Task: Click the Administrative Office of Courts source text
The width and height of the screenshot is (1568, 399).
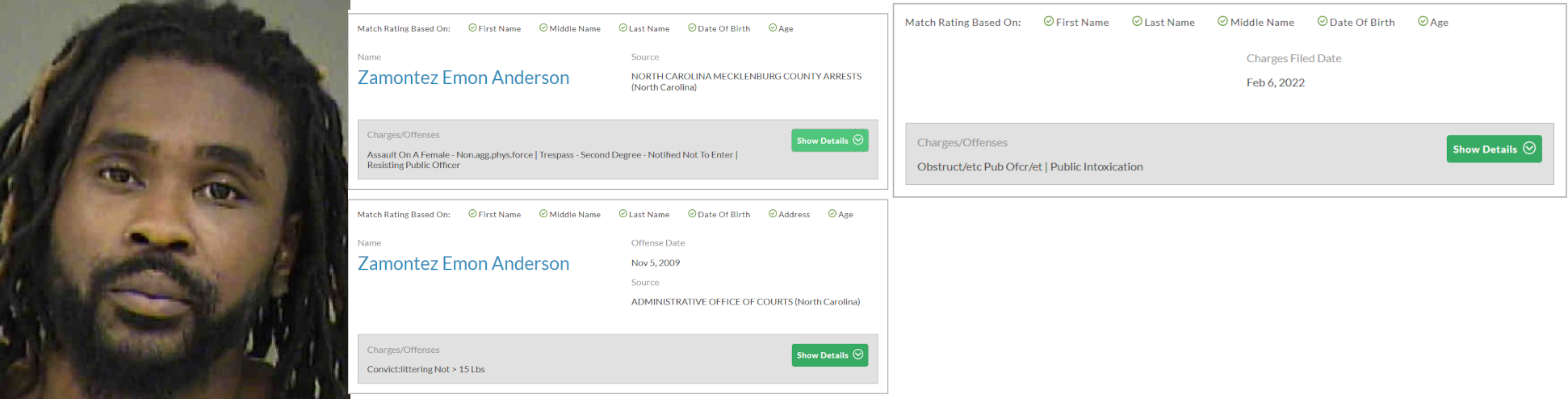Action: [x=744, y=302]
